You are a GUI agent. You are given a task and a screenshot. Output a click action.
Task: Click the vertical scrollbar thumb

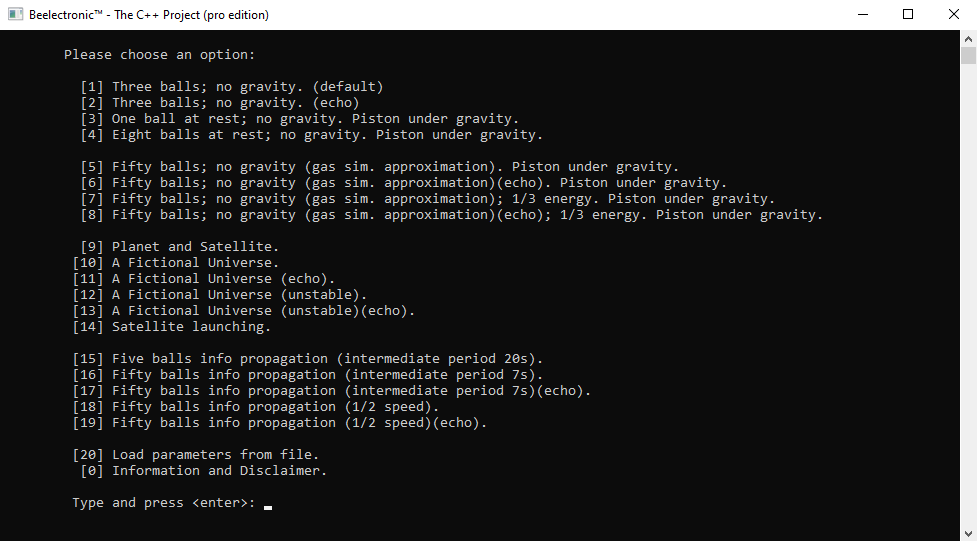968,56
